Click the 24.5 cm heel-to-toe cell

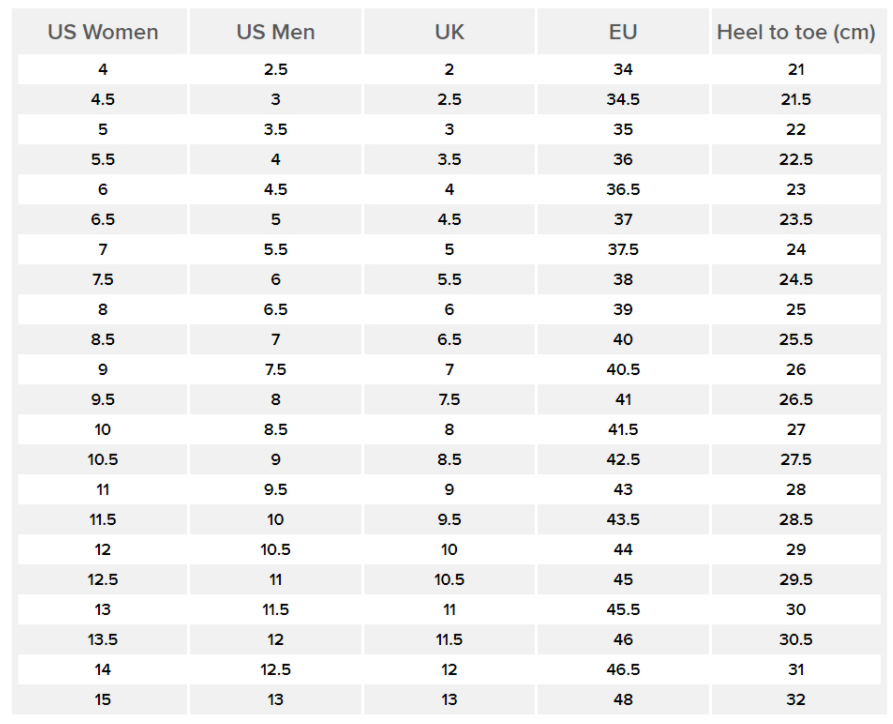(x=796, y=279)
